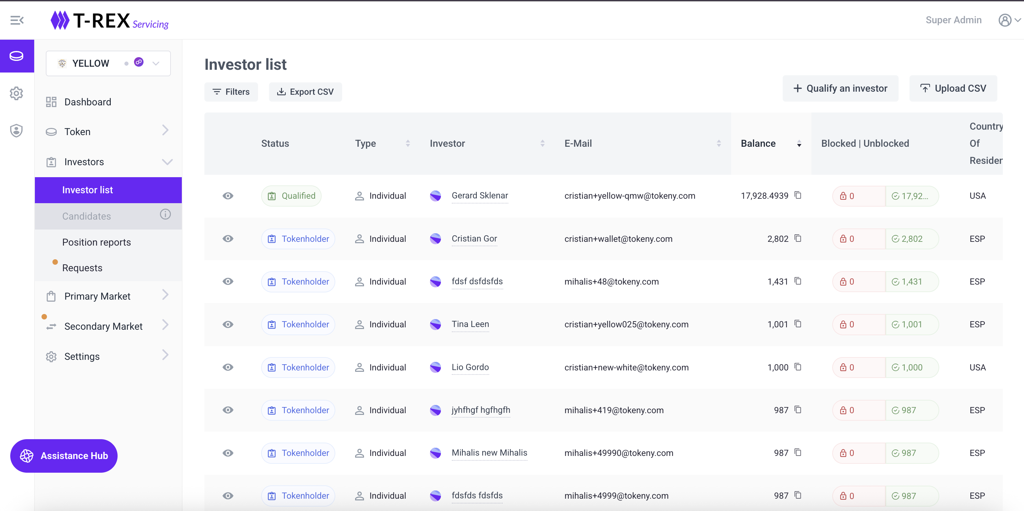Copy Gerard Sklenar's balance value
Screen dimensions: 1024x511
click(798, 196)
